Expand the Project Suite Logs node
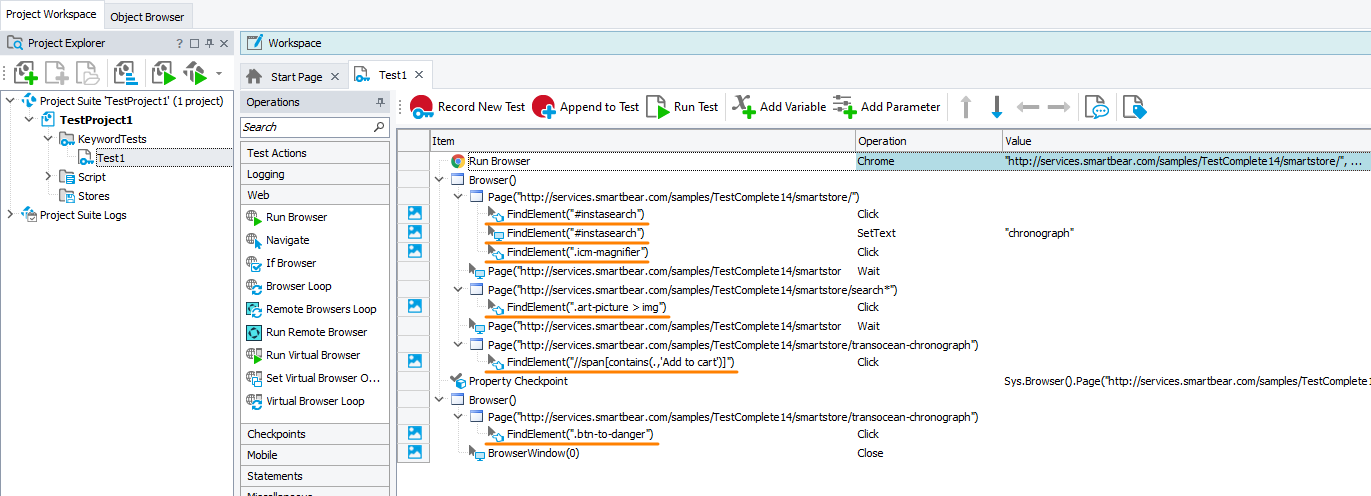Image resolution: width=1371 pixels, height=496 pixels. click(x=11, y=215)
